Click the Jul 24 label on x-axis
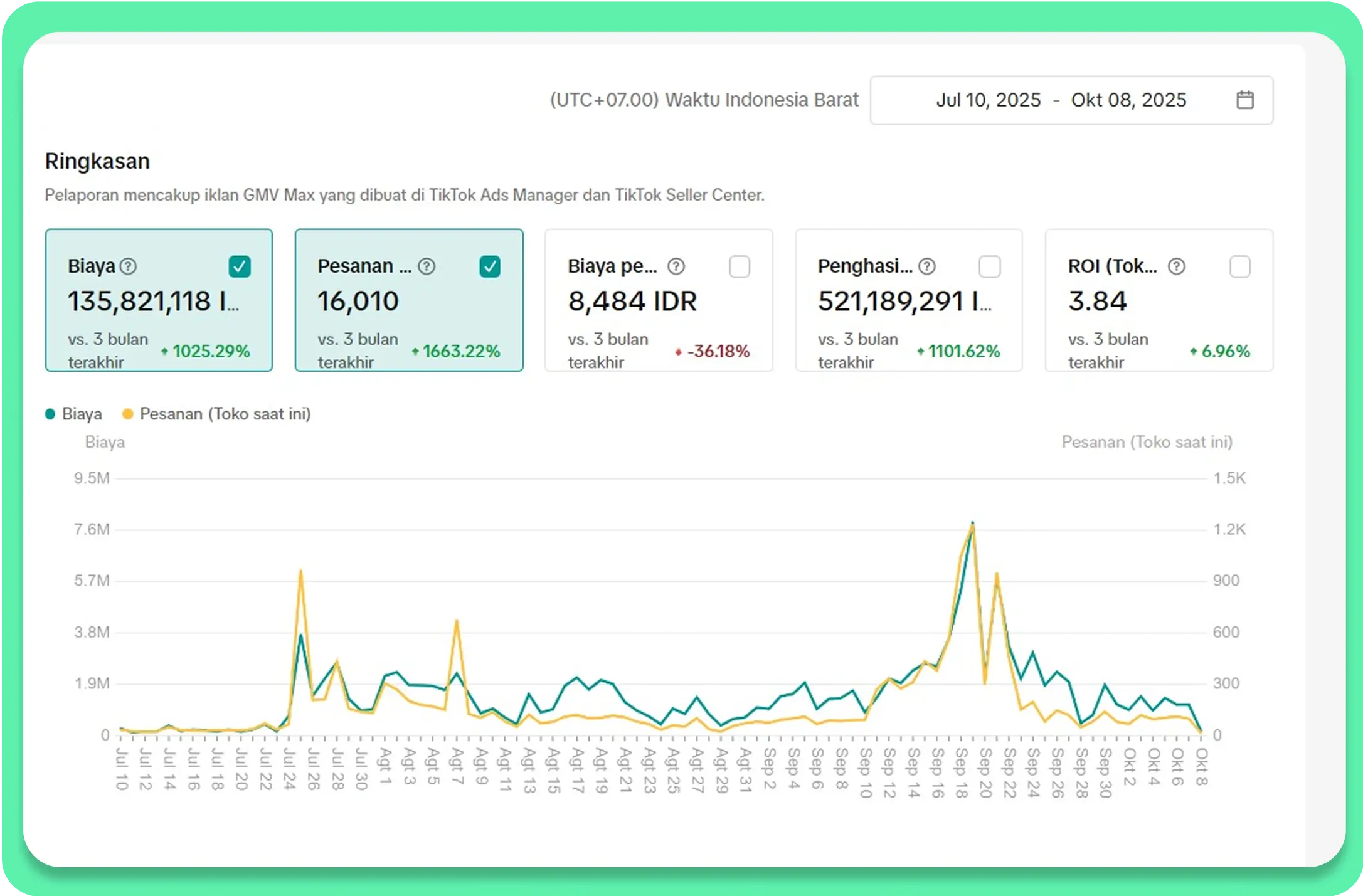This screenshot has height=896, width=1363. click(x=289, y=769)
